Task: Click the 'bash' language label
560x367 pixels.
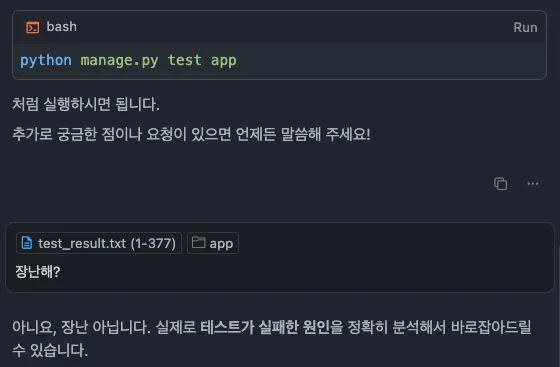Action: click(61, 27)
